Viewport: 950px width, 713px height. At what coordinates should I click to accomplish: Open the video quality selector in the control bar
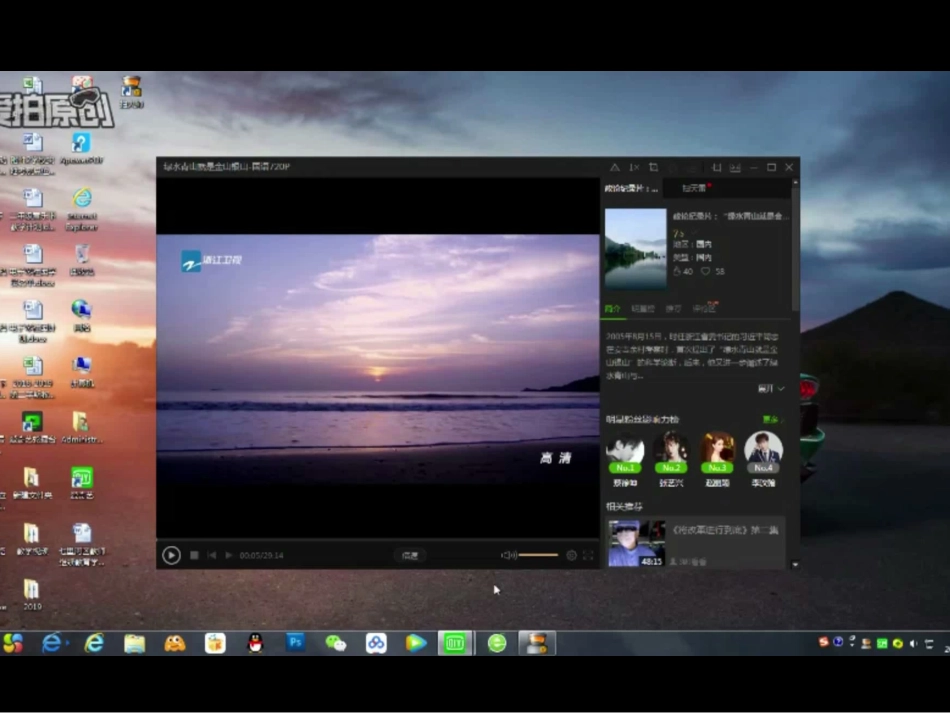coord(410,555)
